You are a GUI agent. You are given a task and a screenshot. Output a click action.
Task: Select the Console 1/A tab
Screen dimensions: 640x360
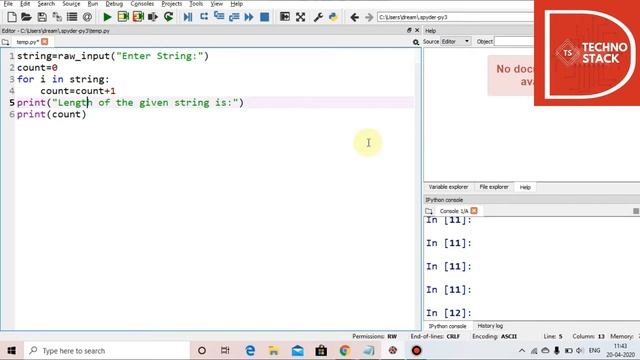[454, 211]
